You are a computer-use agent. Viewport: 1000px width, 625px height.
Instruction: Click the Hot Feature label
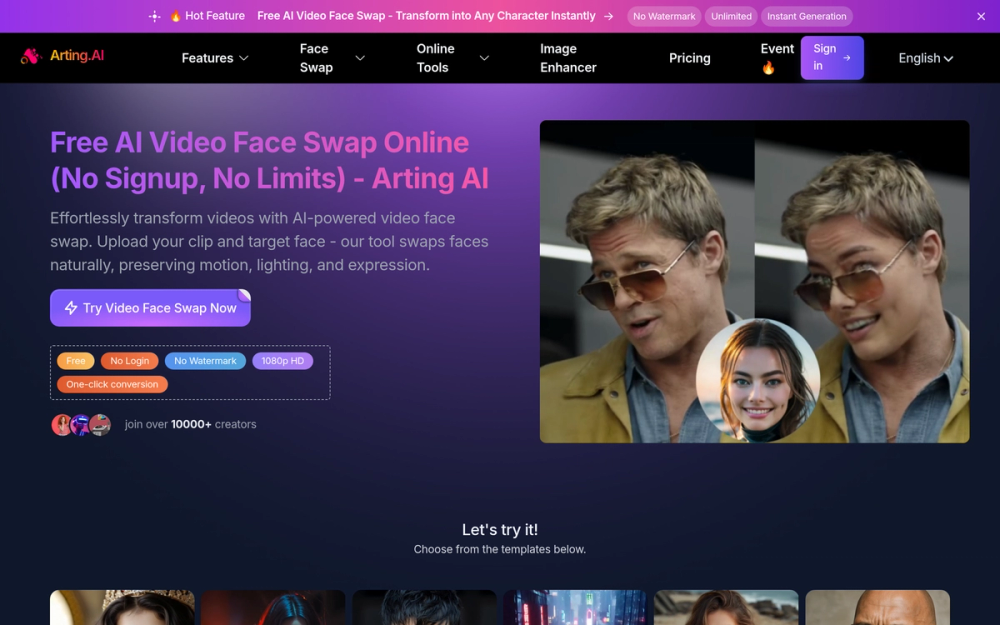coord(215,16)
